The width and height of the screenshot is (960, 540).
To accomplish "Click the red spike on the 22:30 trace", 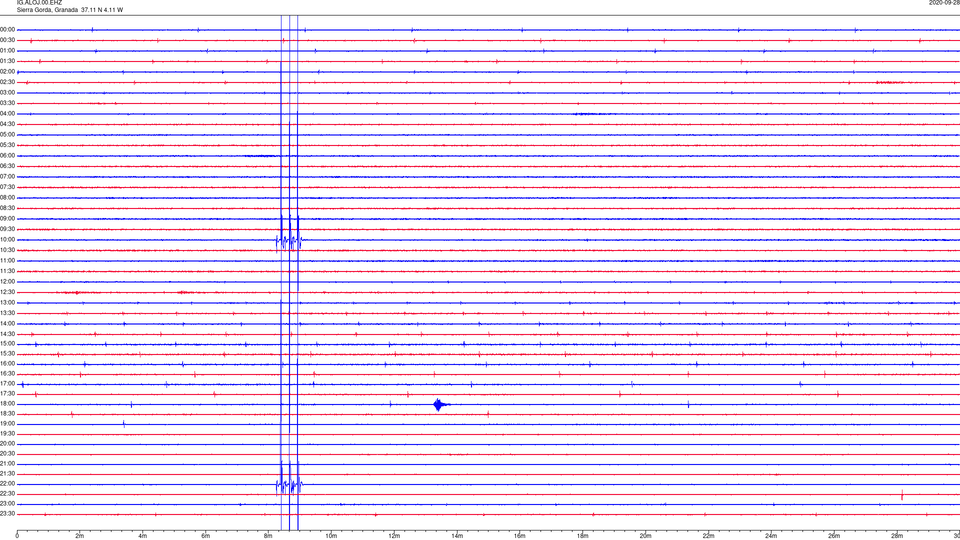I will [902, 494].
